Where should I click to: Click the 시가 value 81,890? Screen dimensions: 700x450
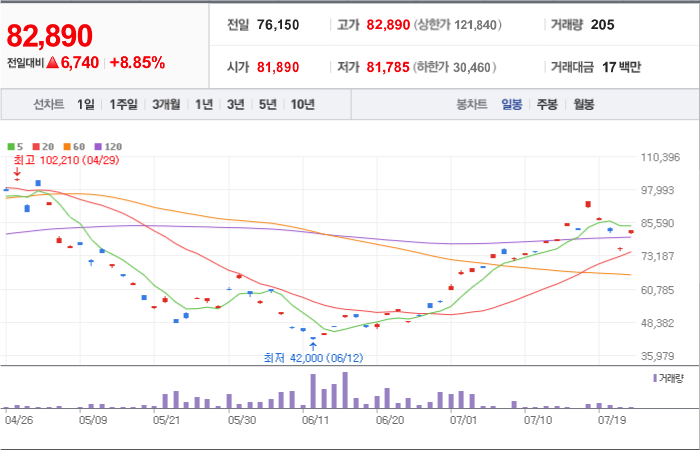(x=278, y=67)
